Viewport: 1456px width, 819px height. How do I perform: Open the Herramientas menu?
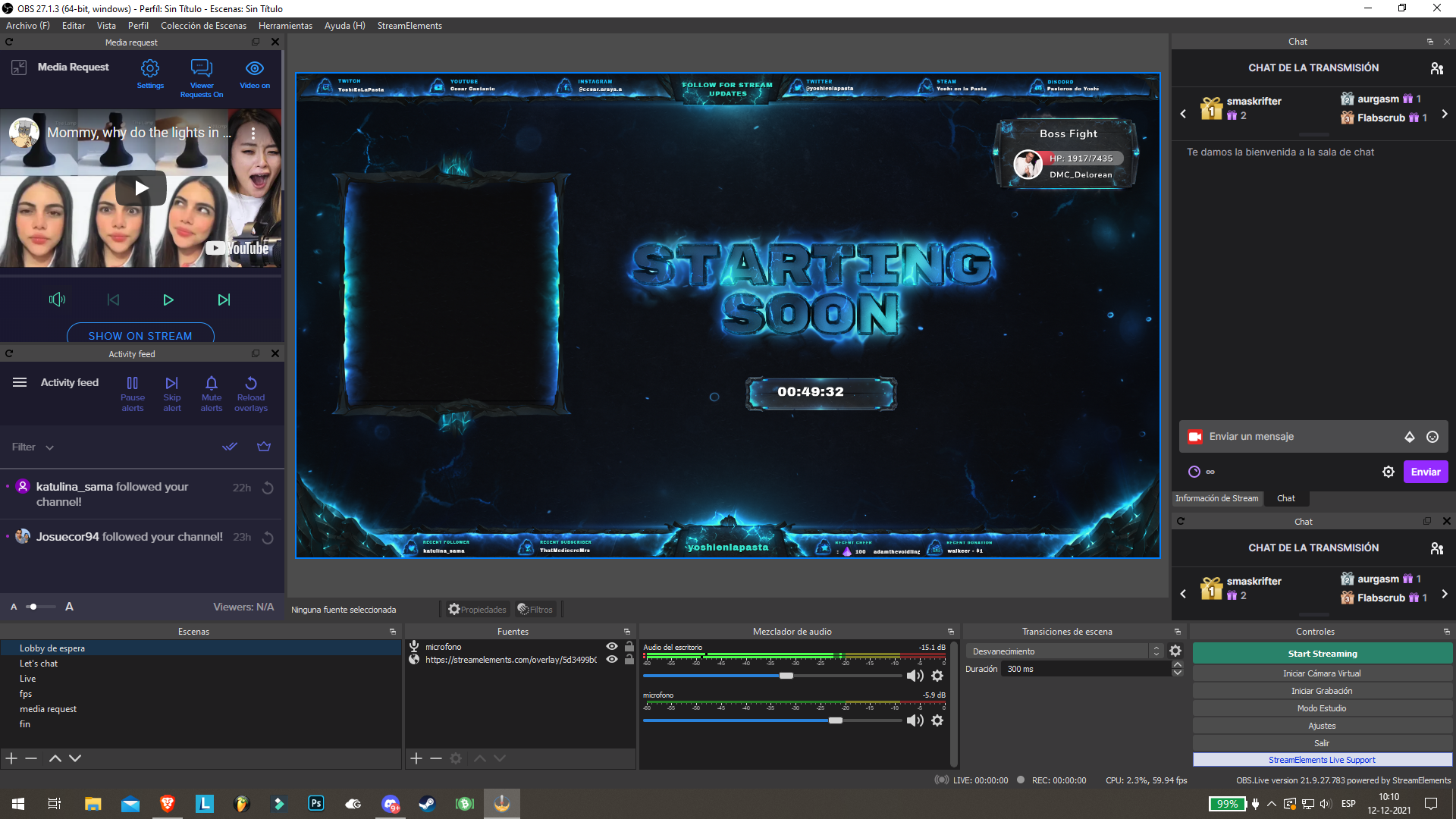(x=285, y=26)
